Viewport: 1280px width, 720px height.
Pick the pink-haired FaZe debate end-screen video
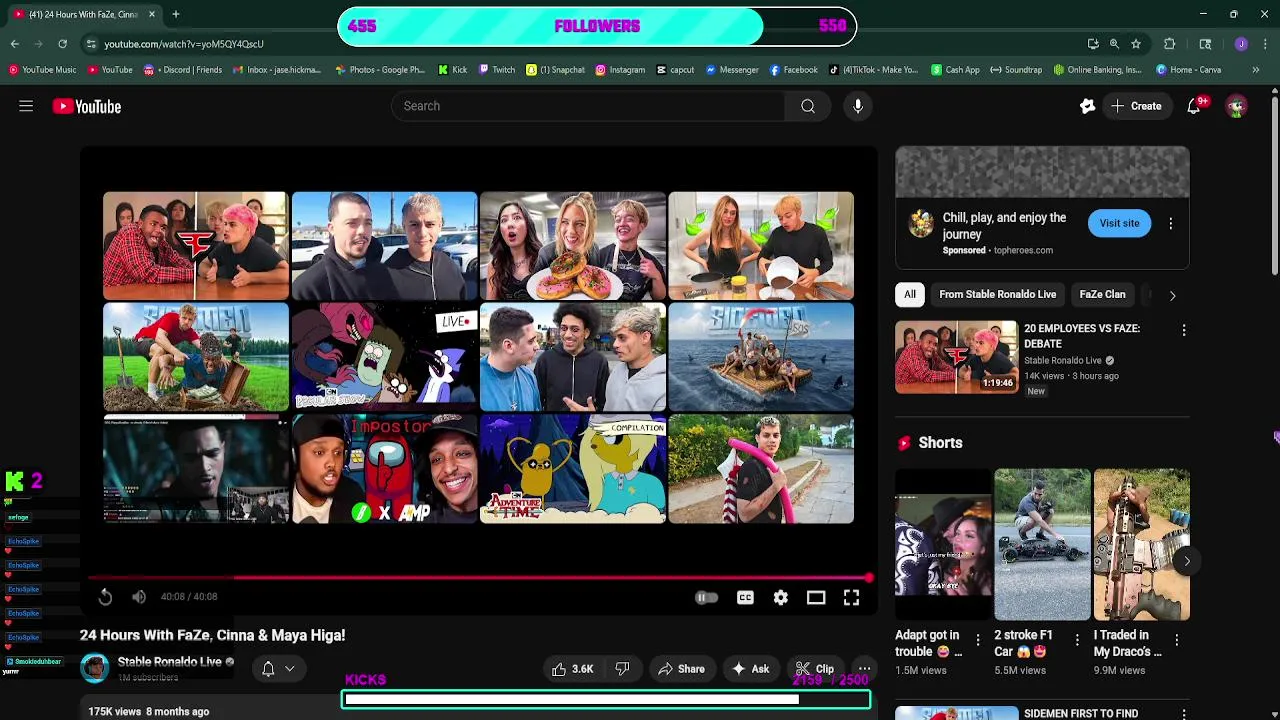point(196,246)
